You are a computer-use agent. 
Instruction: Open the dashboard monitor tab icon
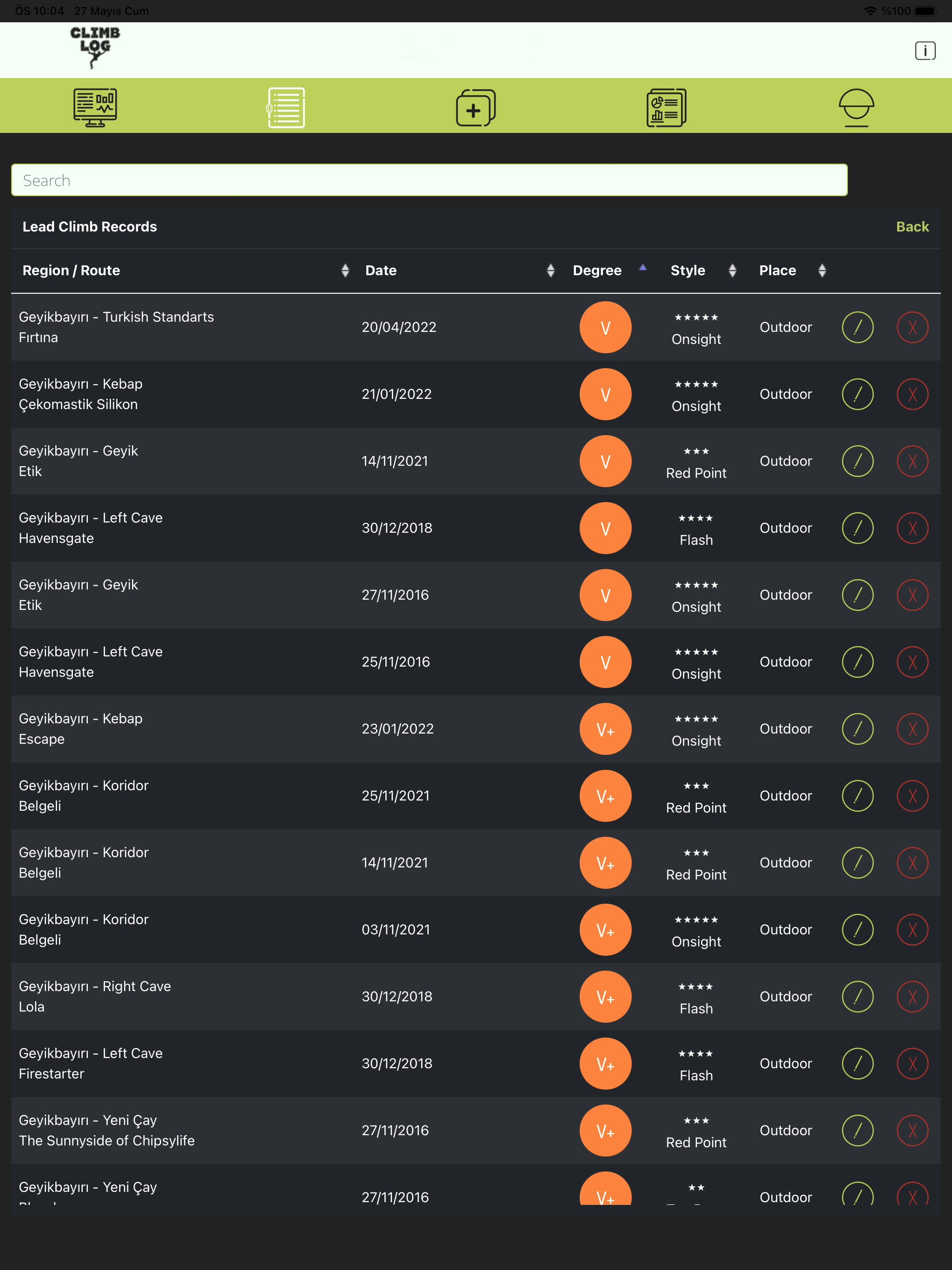(x=95, y=107)
